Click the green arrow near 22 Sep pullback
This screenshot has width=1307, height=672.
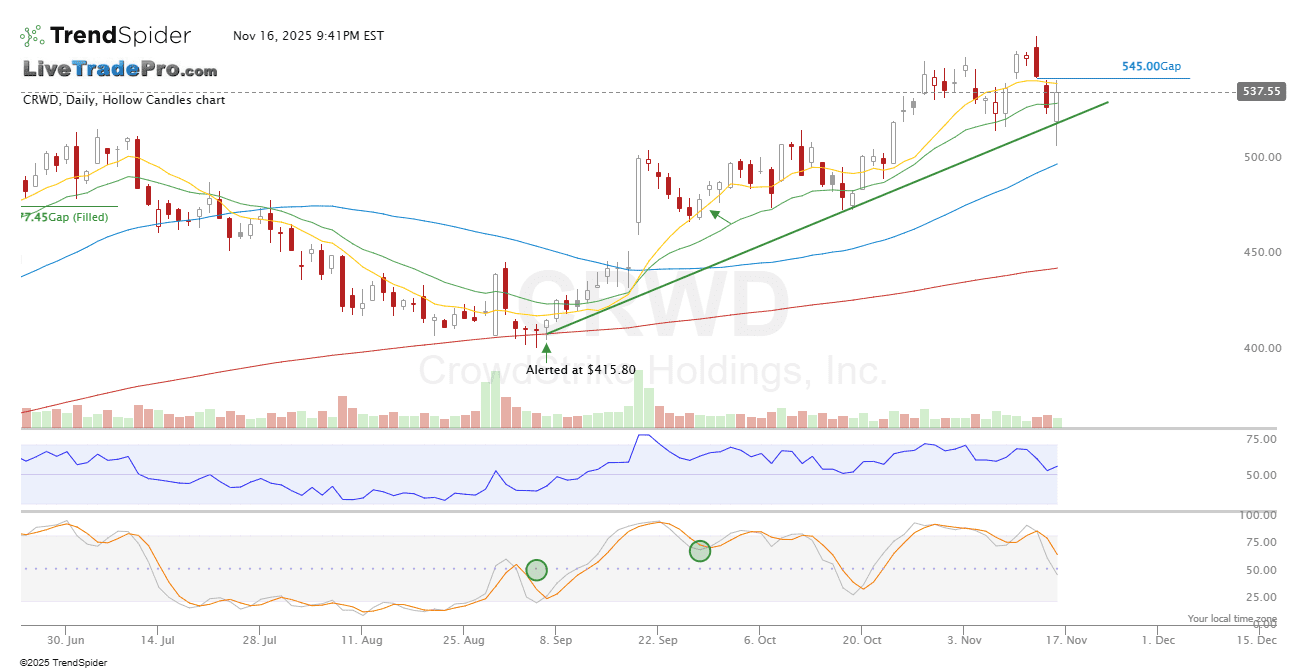click(x=715, y=213)
